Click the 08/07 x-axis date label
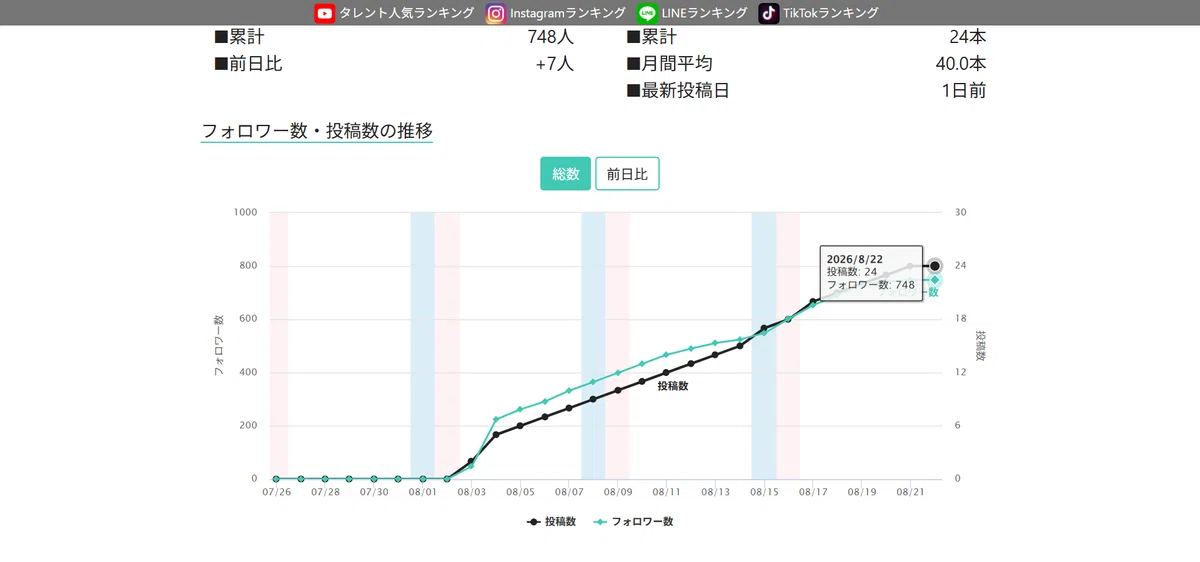The image size is (1200, 562). pos(569,492)
